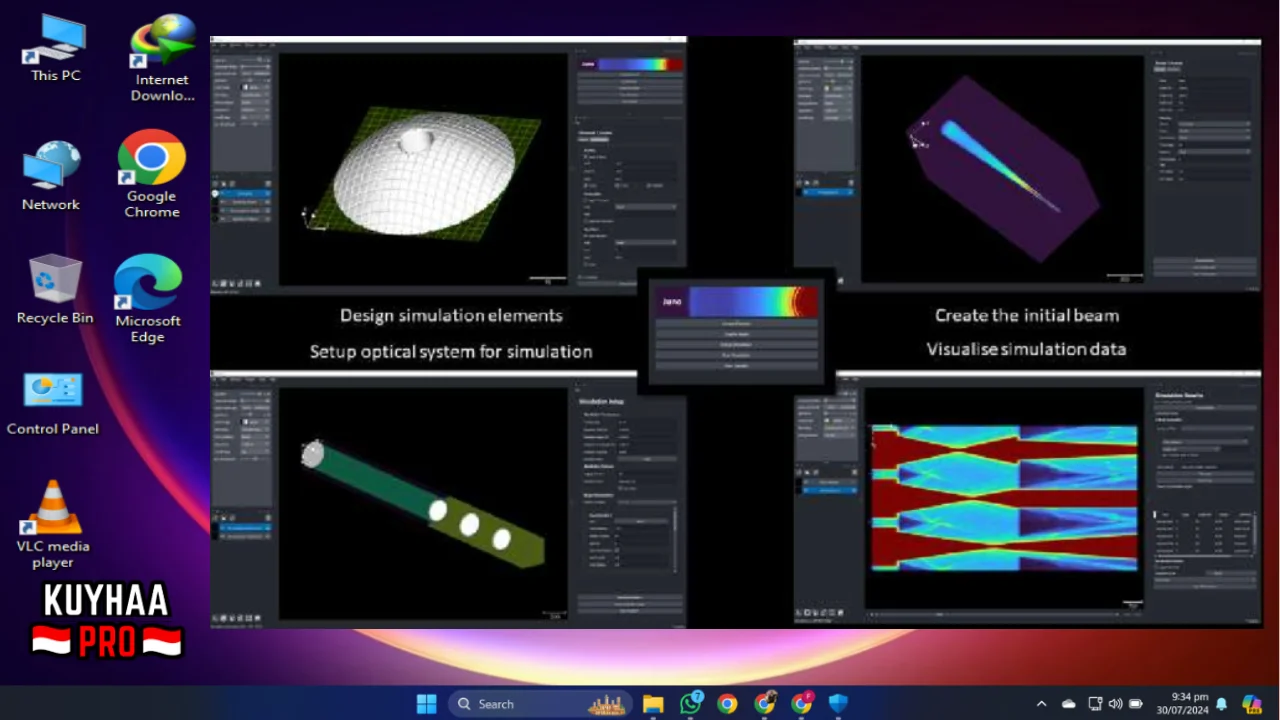Click the Setup Simulation button in center panel

click(736, 345)
